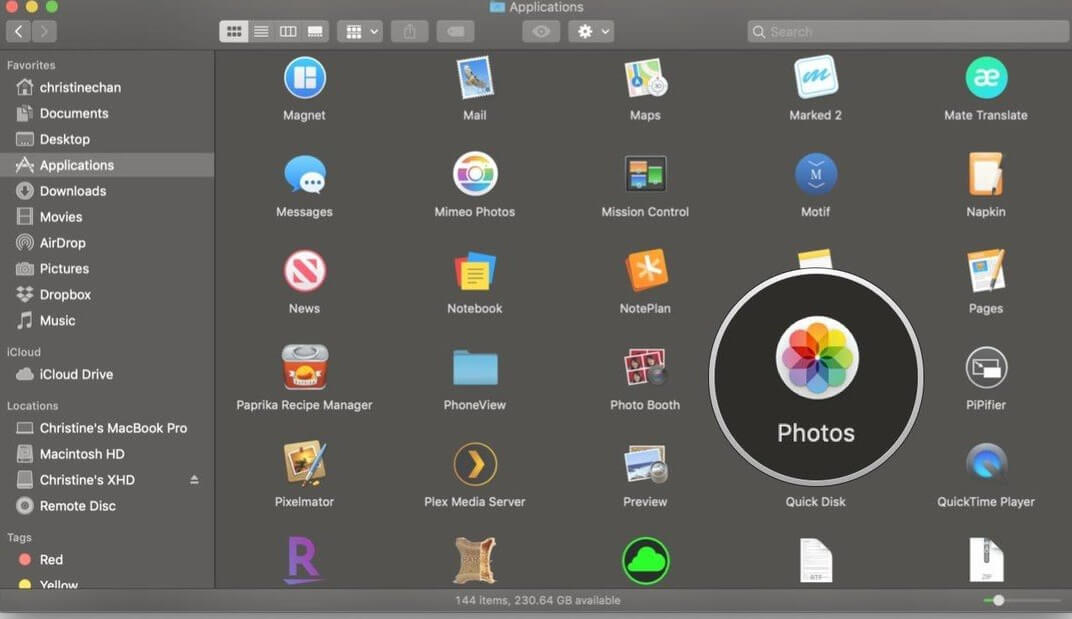The image size is (1072, 619).
Task: Go to Desktop in the sidebar
Action: click(107, 140)
